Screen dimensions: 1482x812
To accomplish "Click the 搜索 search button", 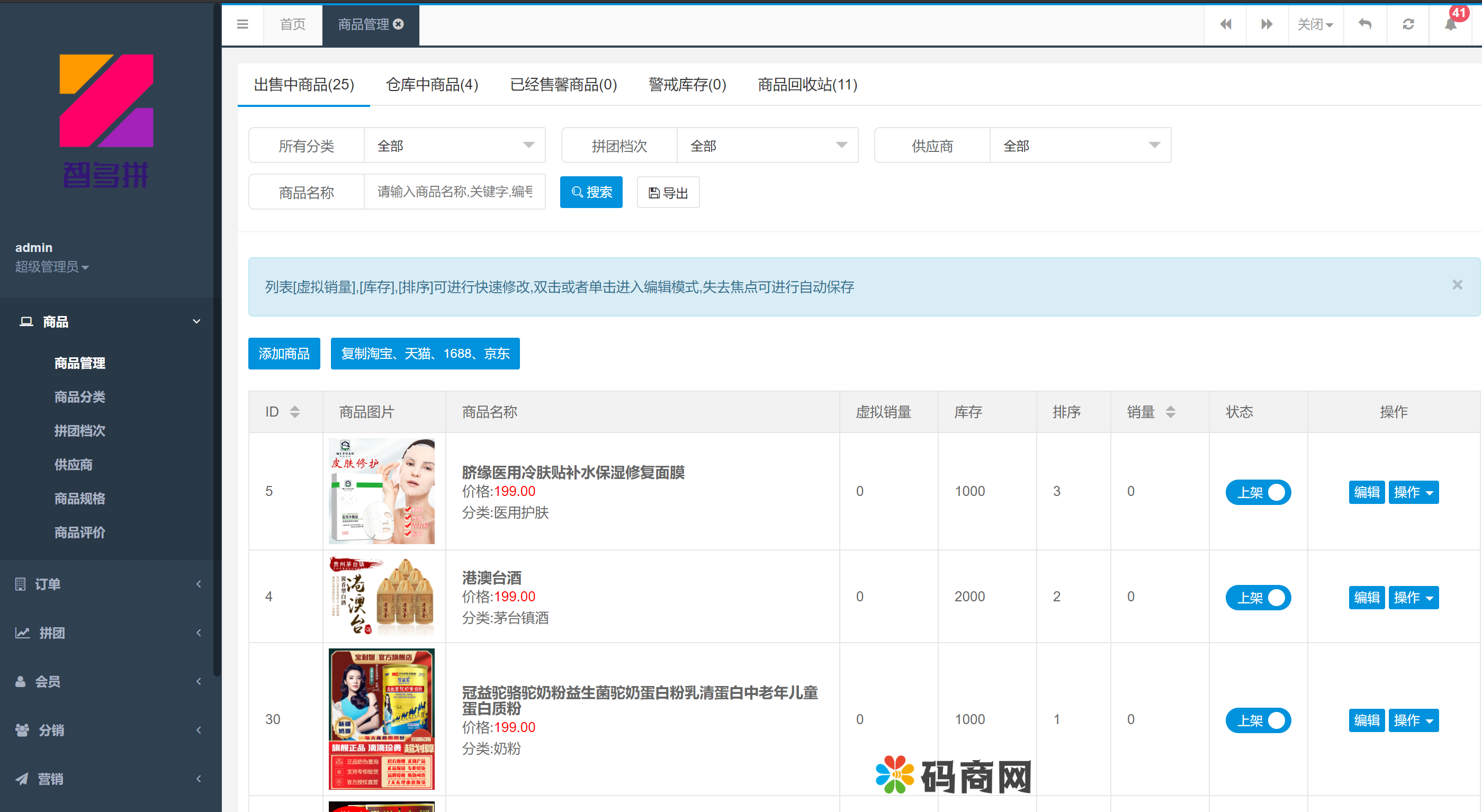I will click(x=591, y=192).
